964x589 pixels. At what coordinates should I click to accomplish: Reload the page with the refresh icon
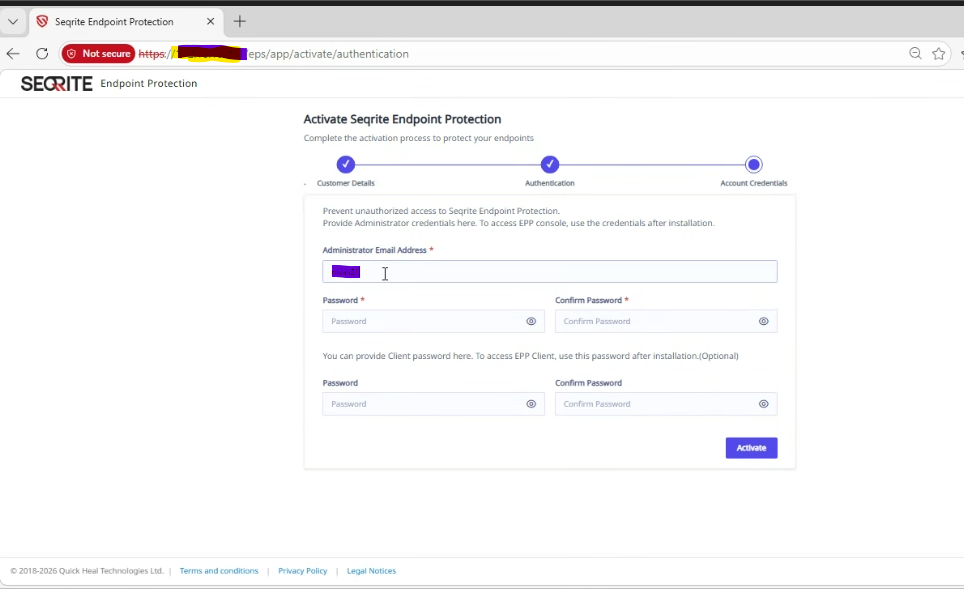click(41, 54)
